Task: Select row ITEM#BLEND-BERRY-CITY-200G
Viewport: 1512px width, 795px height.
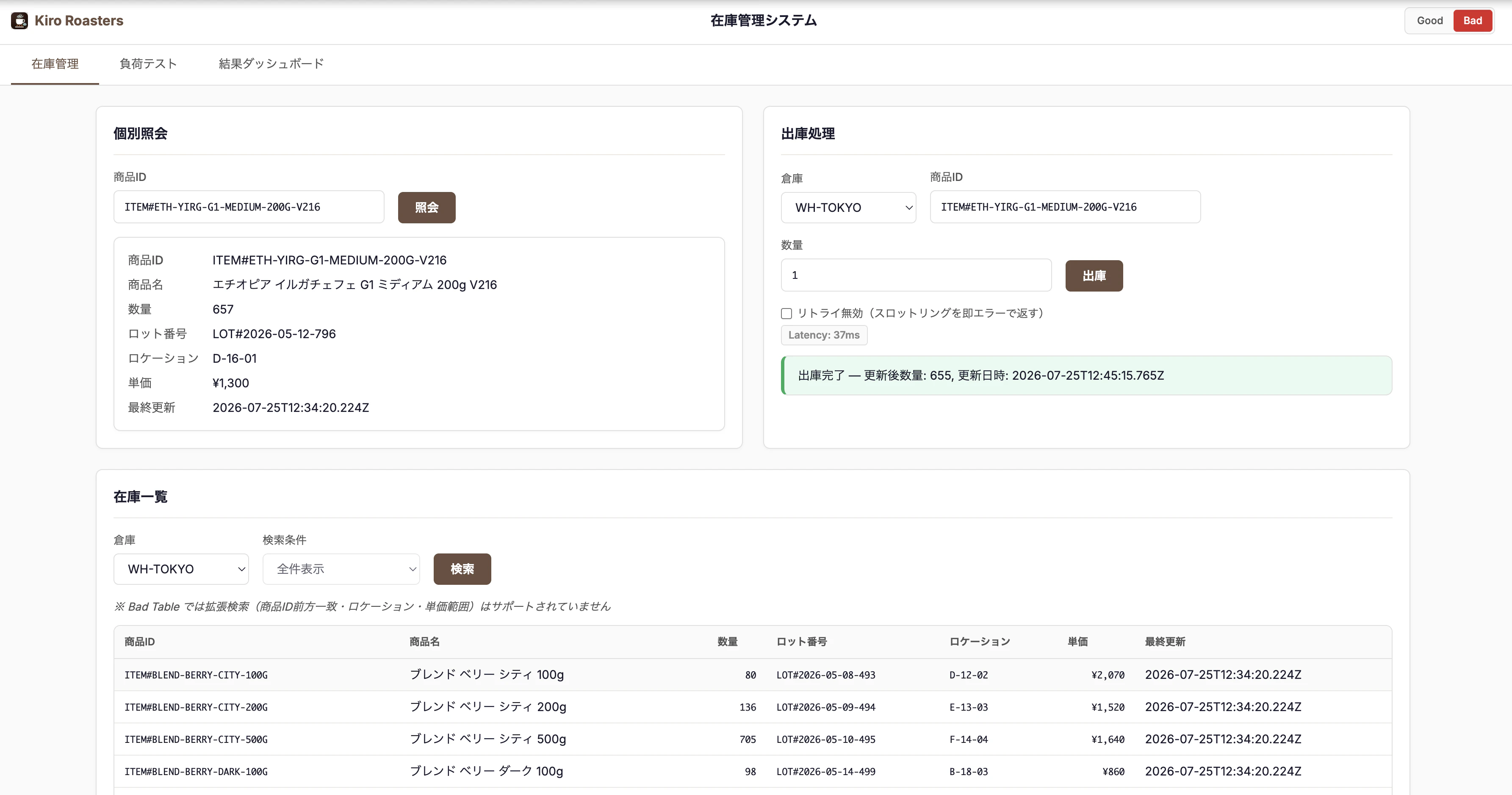Action: [753, 707]
